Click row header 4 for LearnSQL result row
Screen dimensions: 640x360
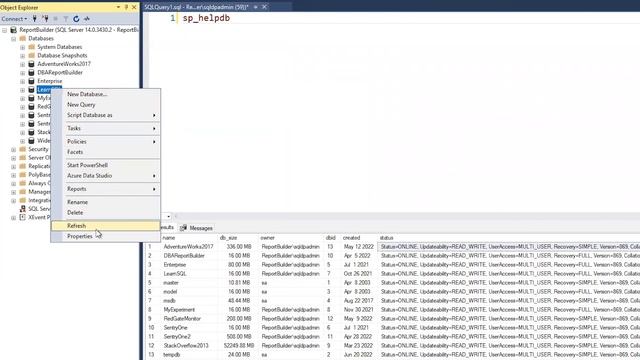click(x=153, y=274)
